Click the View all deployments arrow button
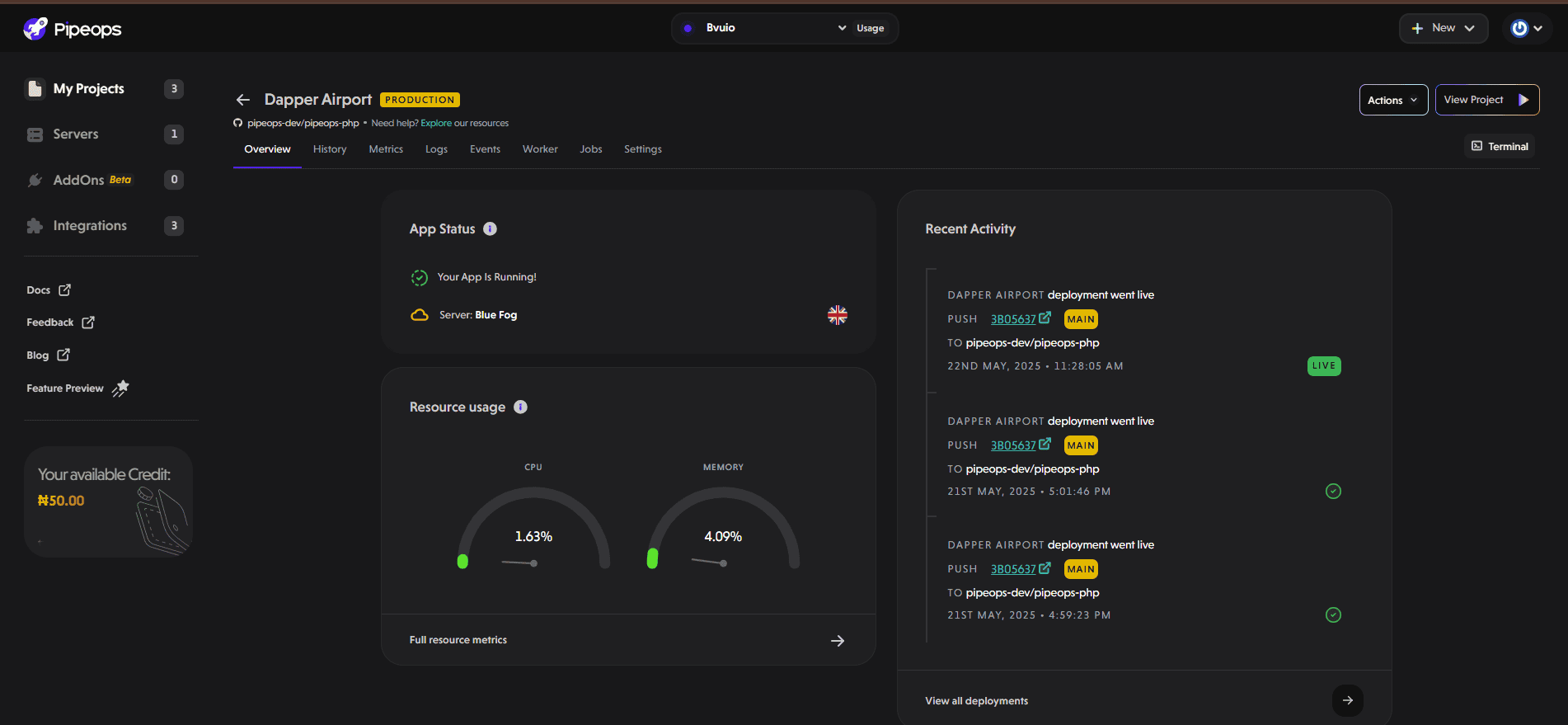Screen dimensions: 1568x725 pos(1347,700)
